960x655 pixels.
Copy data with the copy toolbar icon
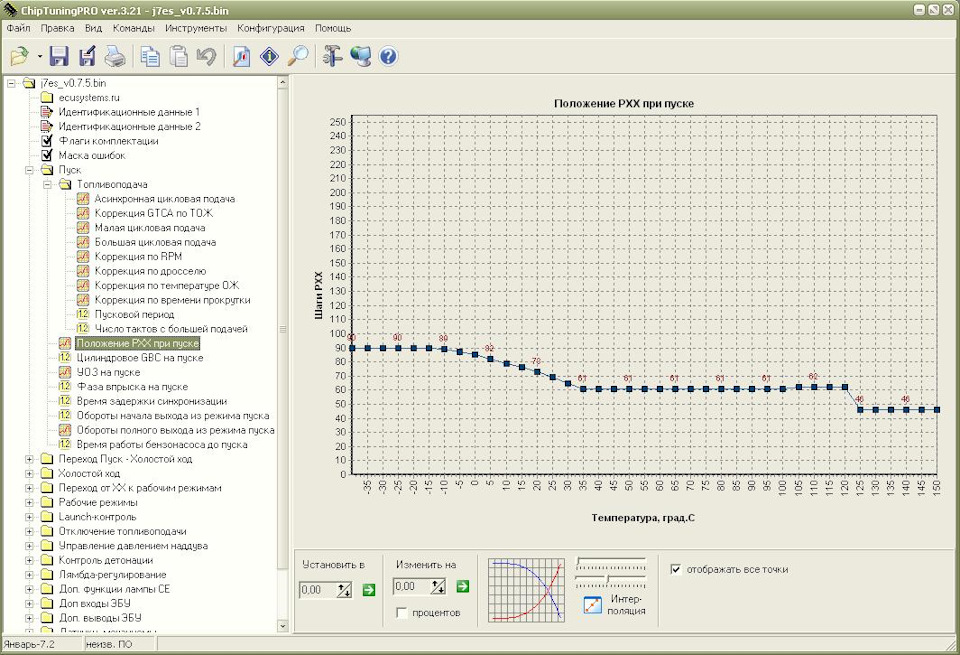(149, 56)
